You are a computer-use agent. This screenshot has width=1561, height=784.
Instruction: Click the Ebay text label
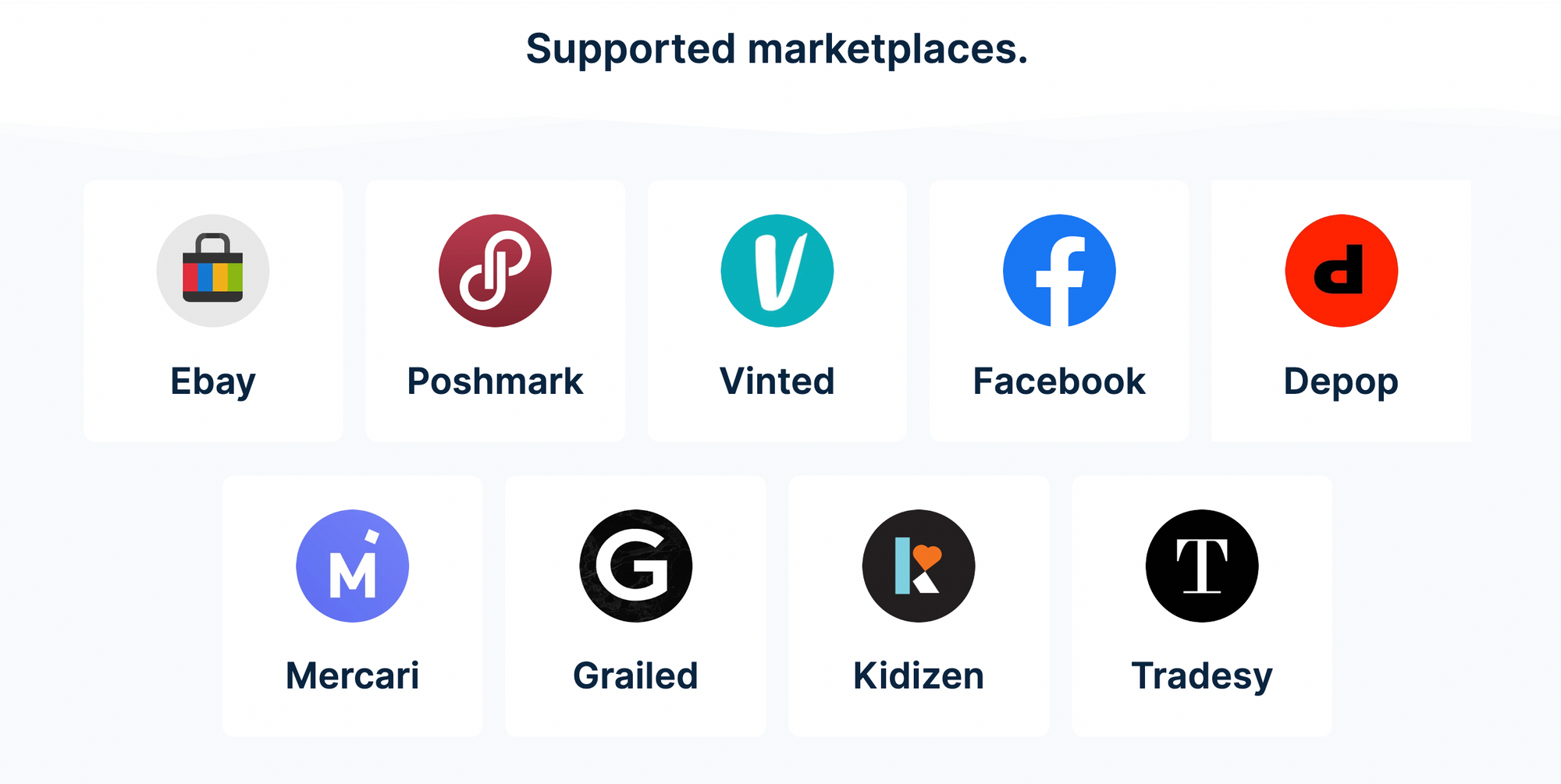pos(213,381)
